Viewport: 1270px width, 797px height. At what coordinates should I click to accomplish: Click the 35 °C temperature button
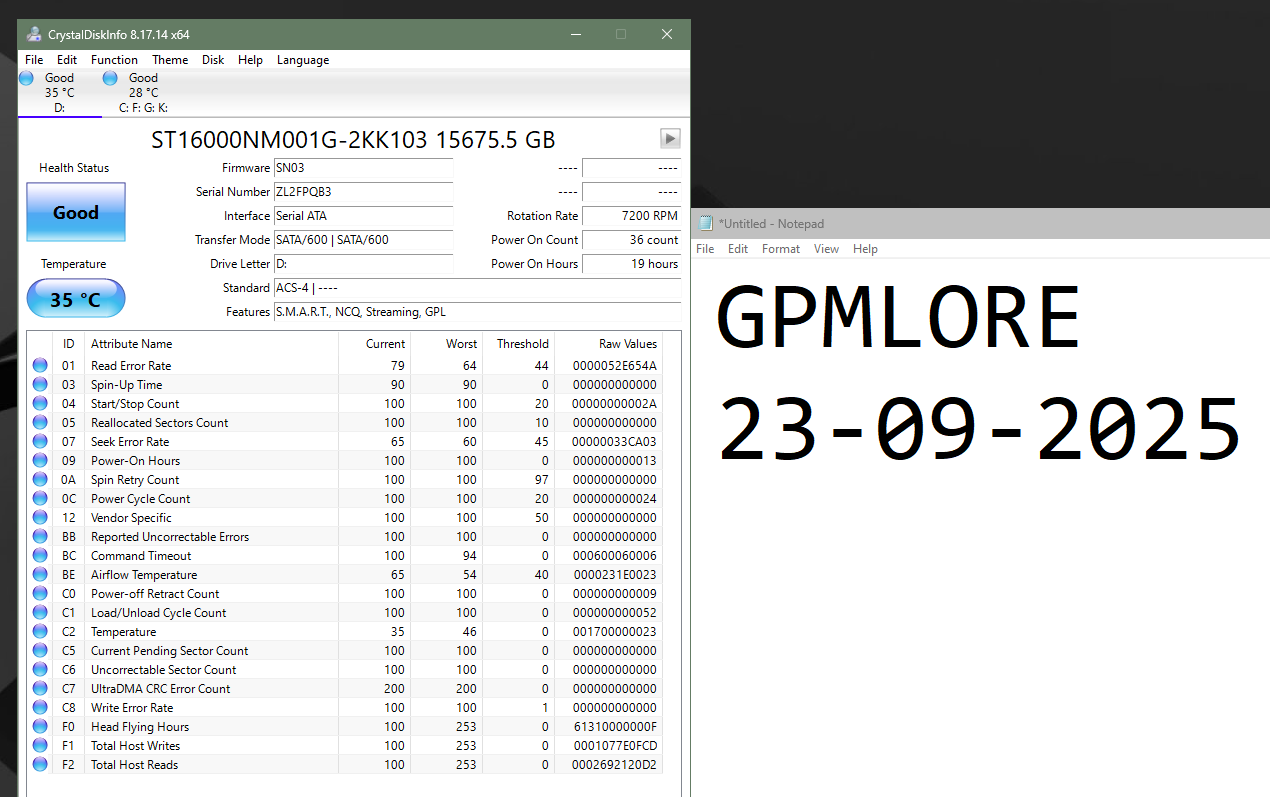(76, 299)
